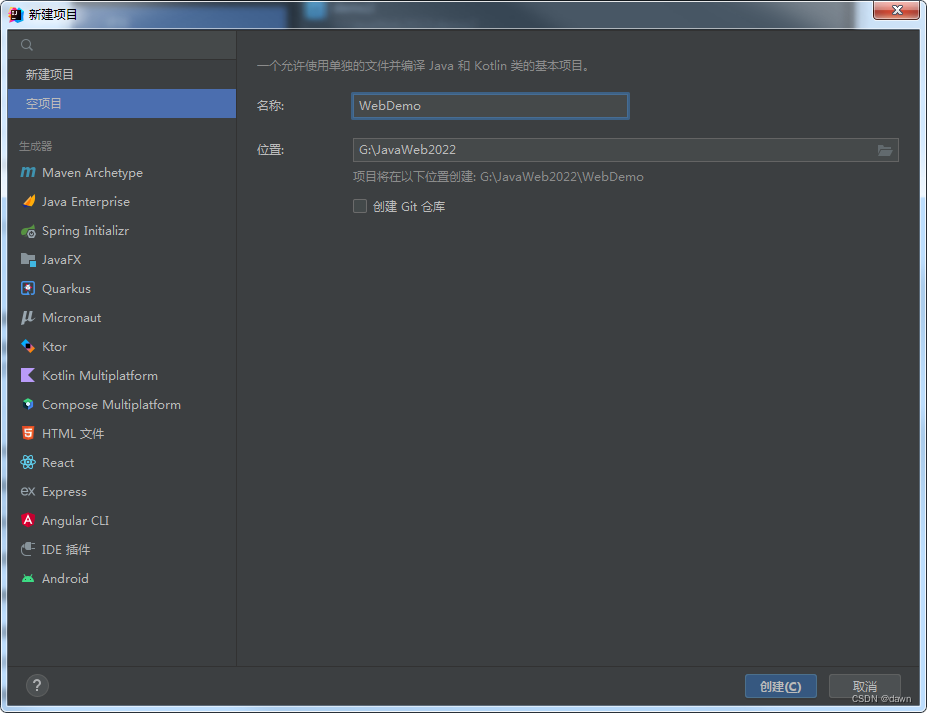Click the JavaFX folder icon
The width and height of the screenshot is (927, 713).
pyautogui.click(x=28, y=260)
